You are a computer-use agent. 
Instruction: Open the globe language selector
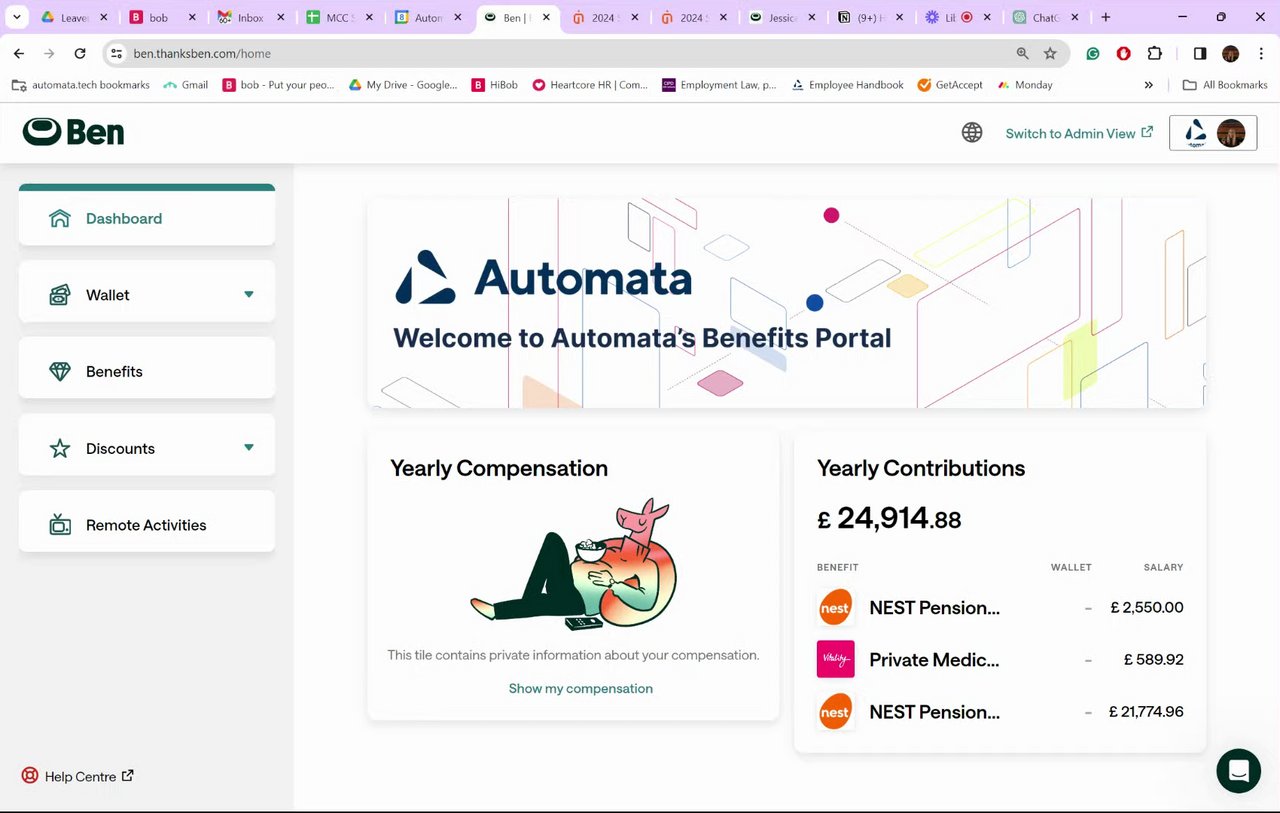972,133
